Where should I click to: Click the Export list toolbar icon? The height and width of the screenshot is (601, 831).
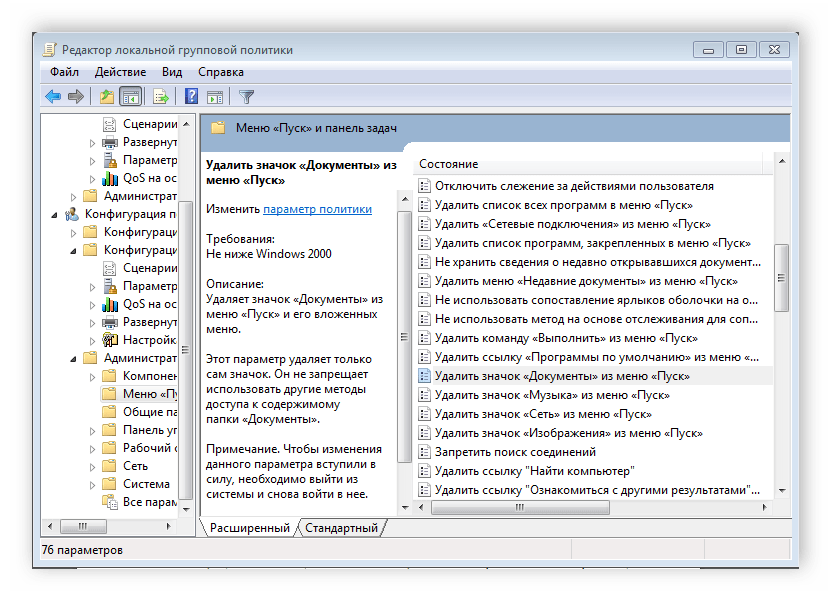[160, 97]
